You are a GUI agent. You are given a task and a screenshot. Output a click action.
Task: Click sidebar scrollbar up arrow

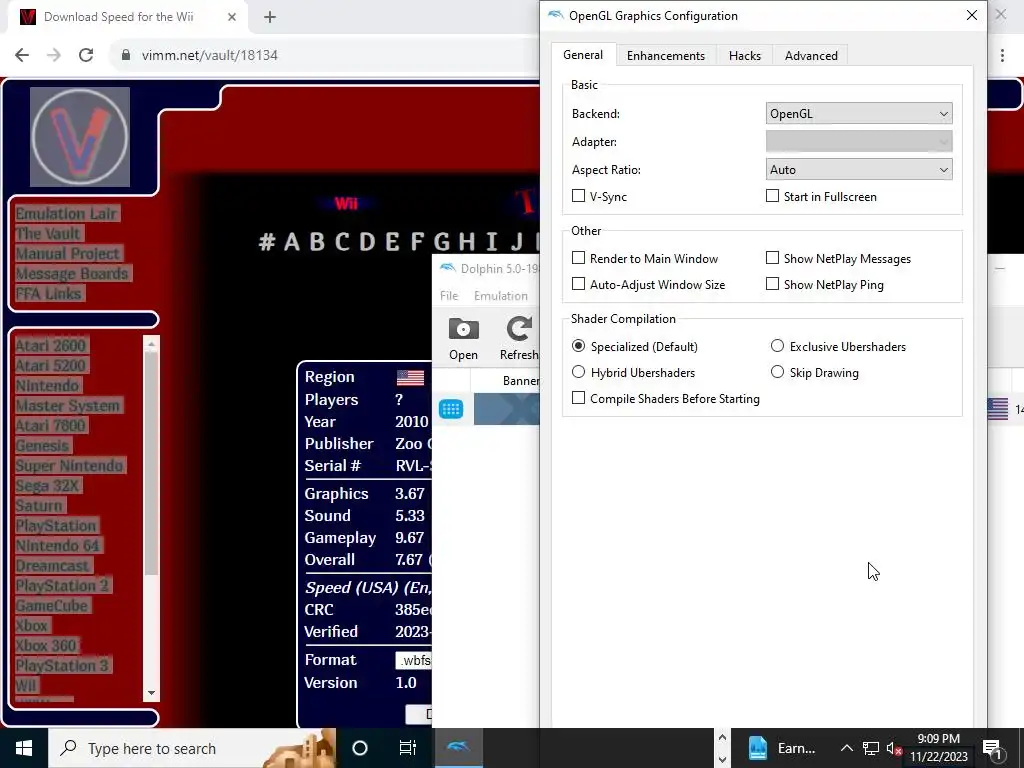pyautogui.click(x=152, y=344)
